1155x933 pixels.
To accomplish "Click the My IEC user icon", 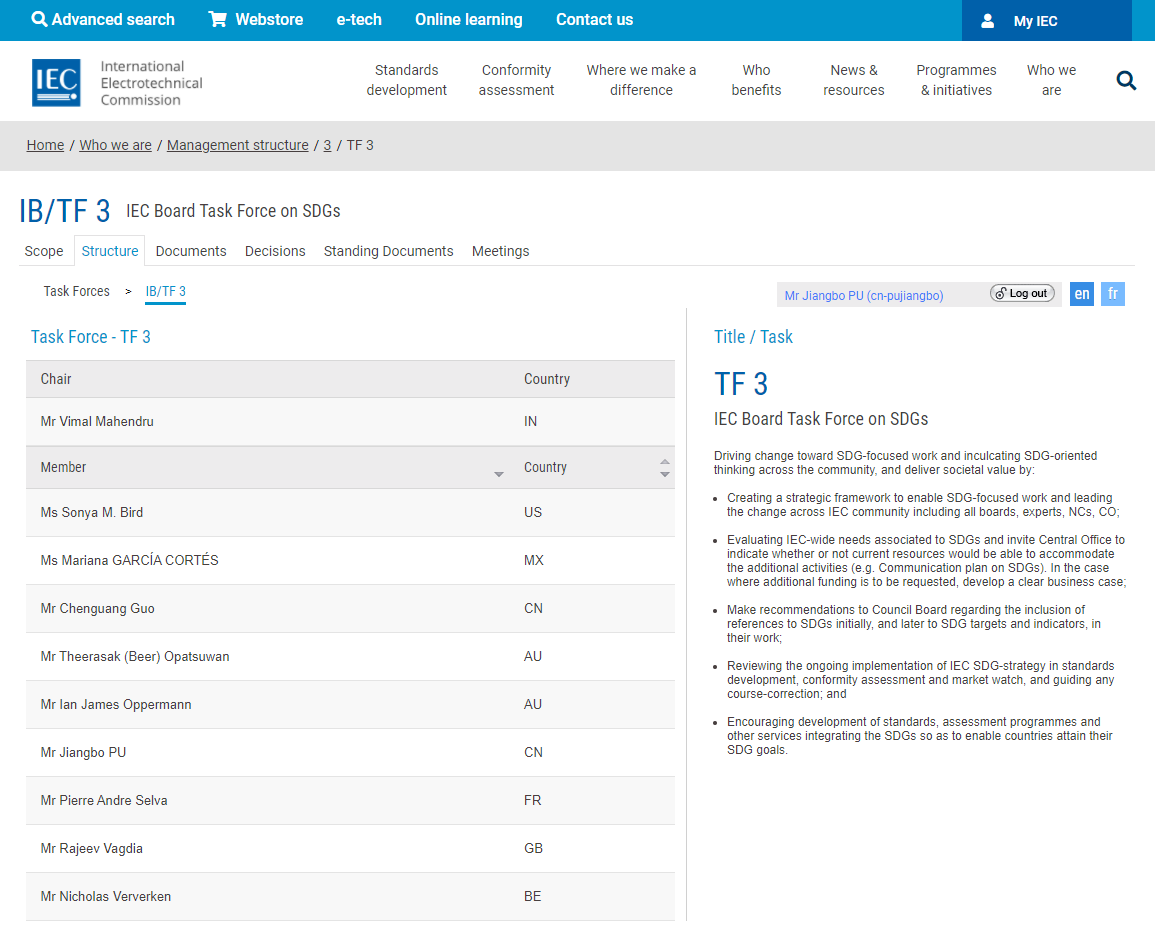I will (x=988, y=21).
